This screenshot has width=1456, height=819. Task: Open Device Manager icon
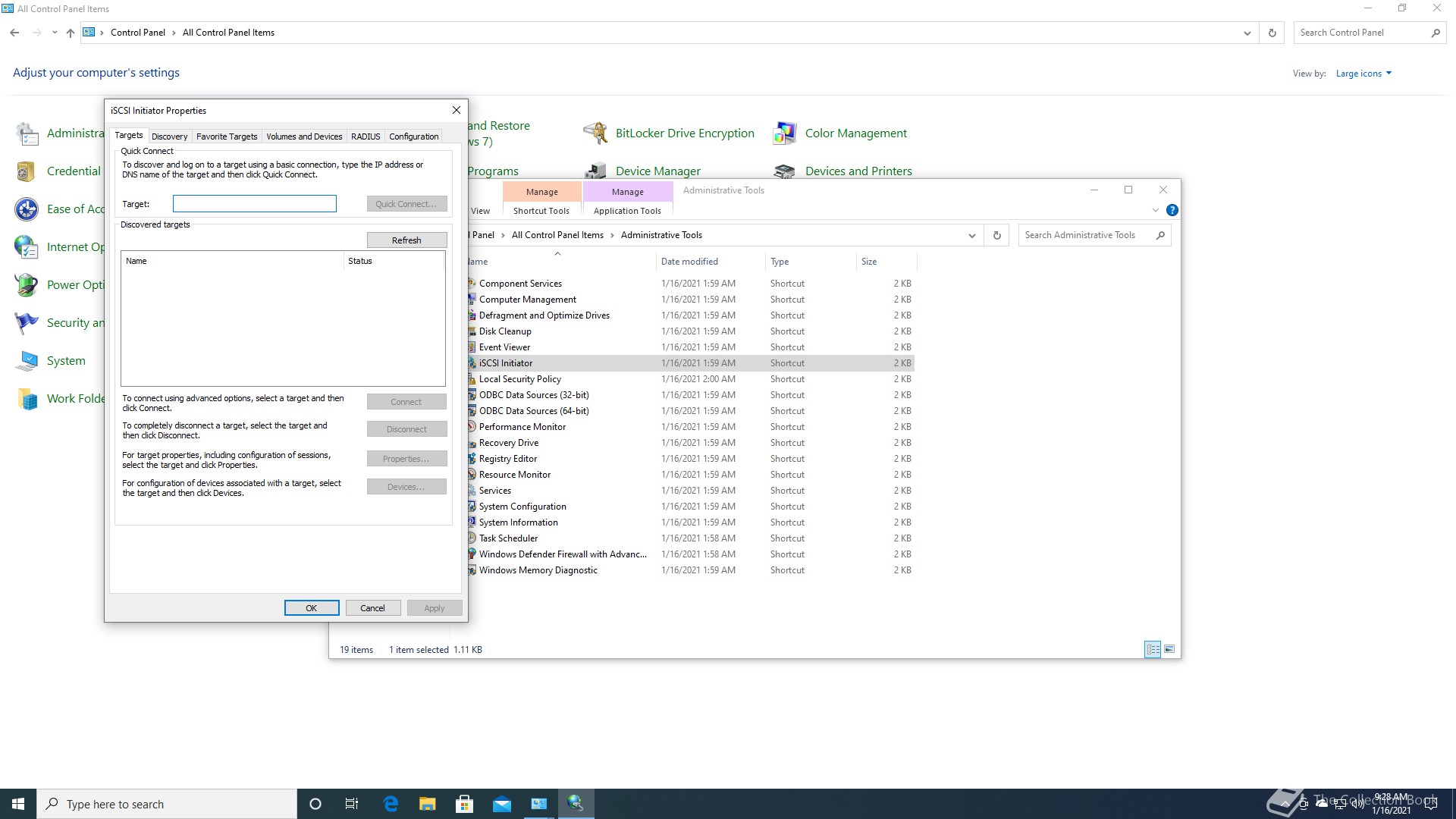click(x=595, y=171)
